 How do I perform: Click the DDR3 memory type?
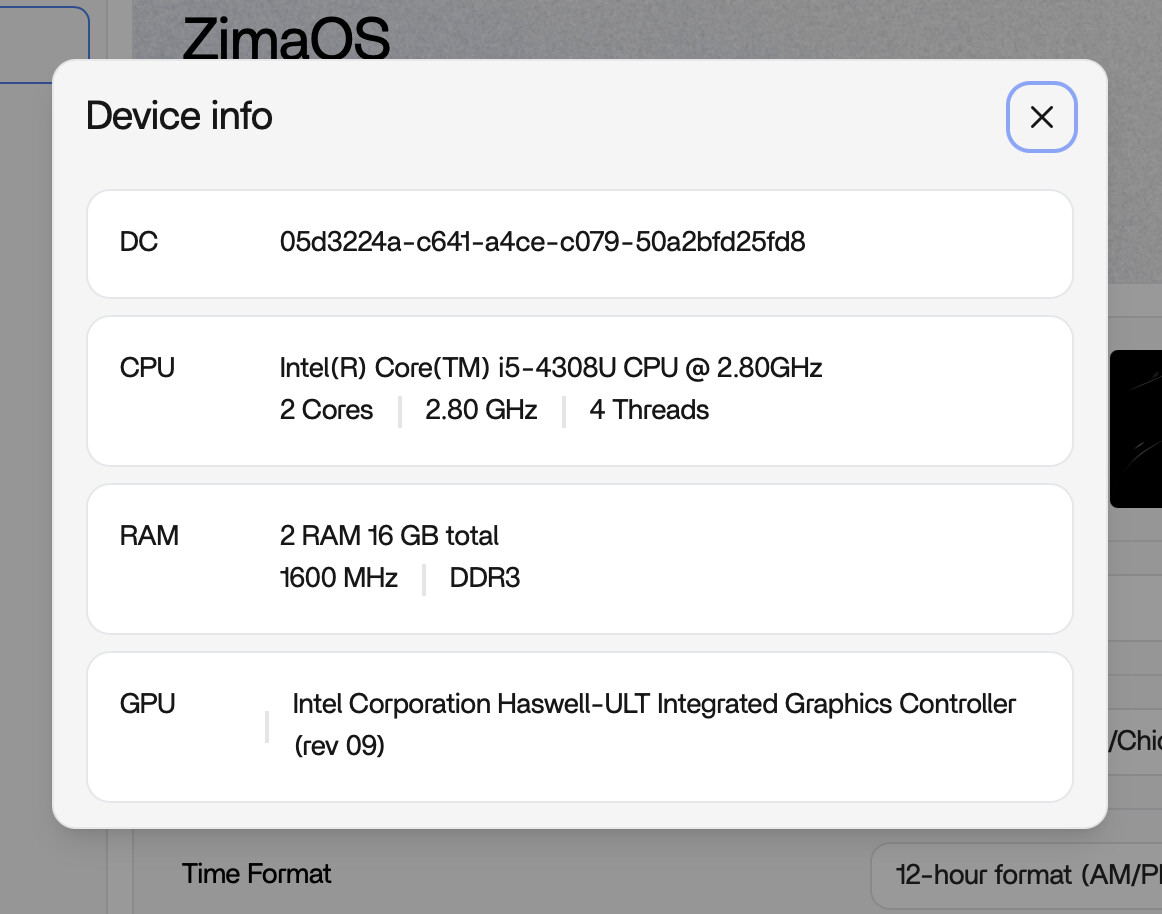485,578
